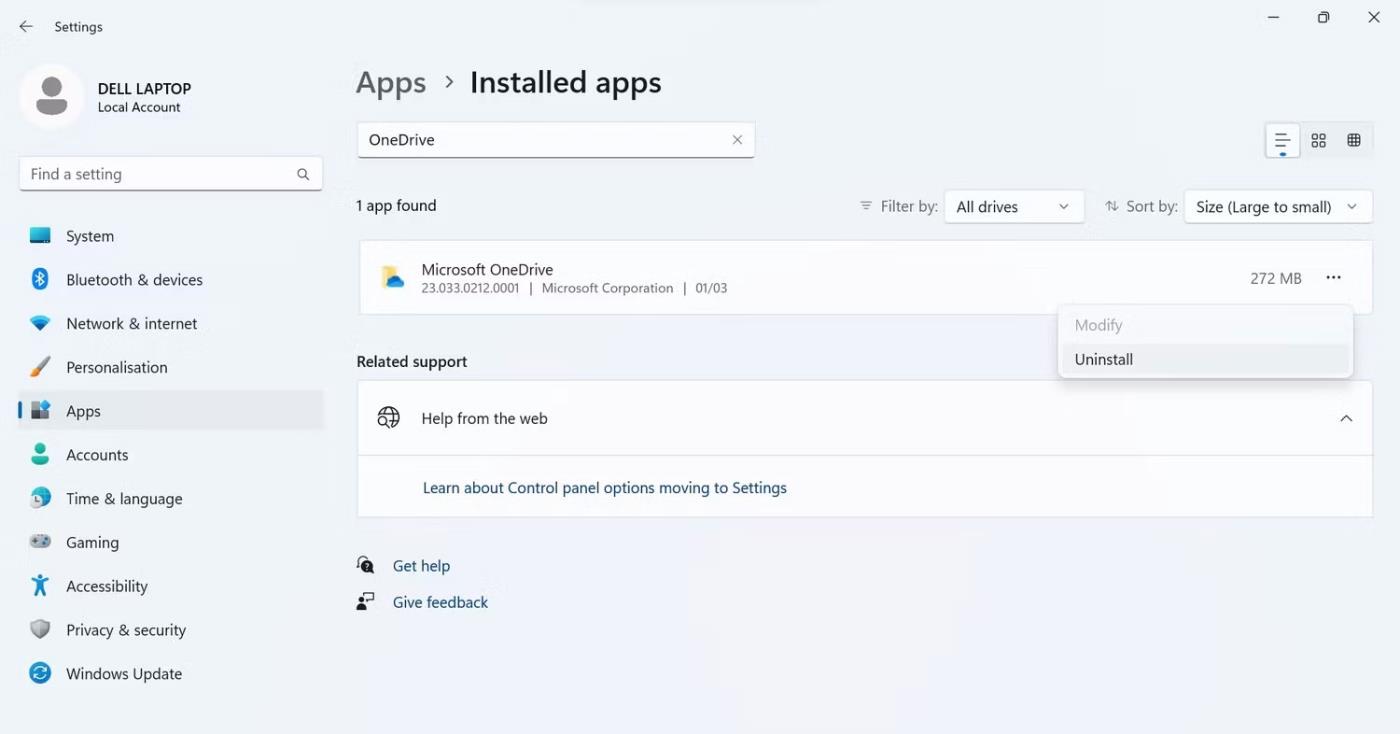Open Personalisation settings

tap(171, 367)
